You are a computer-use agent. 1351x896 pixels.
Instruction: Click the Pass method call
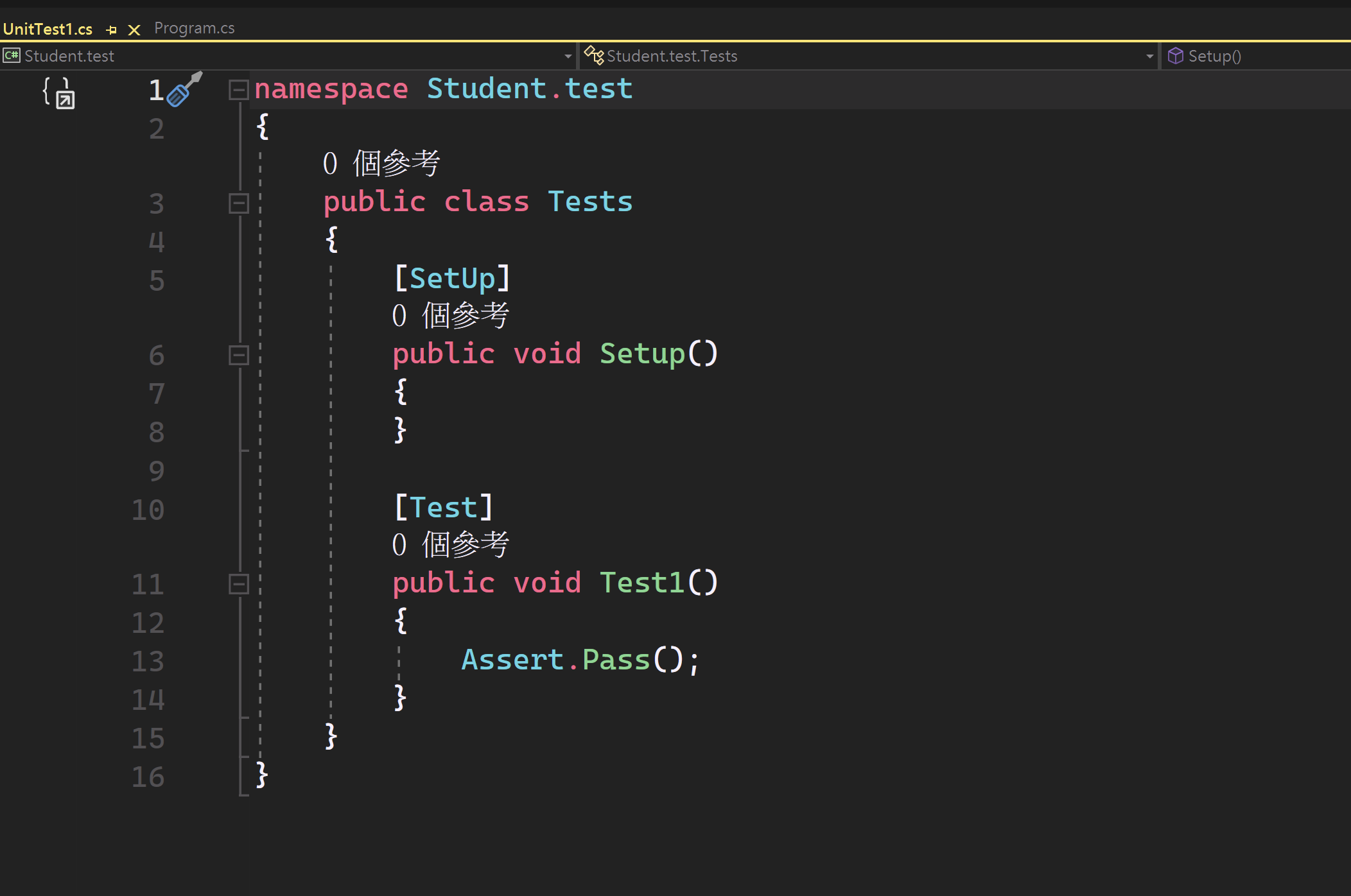pos(616,660)
